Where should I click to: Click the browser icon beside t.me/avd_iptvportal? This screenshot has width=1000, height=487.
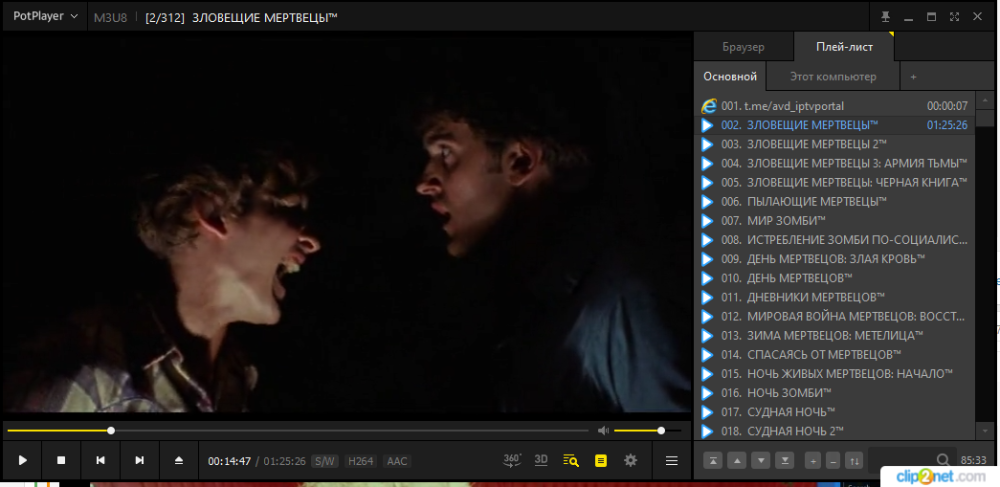point(708,106)
